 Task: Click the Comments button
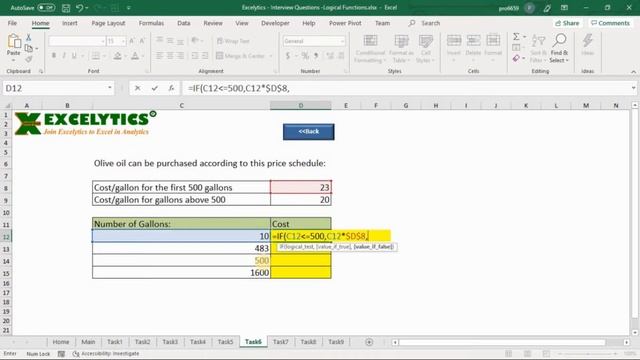pyautogui.click(x=610, y=23)
